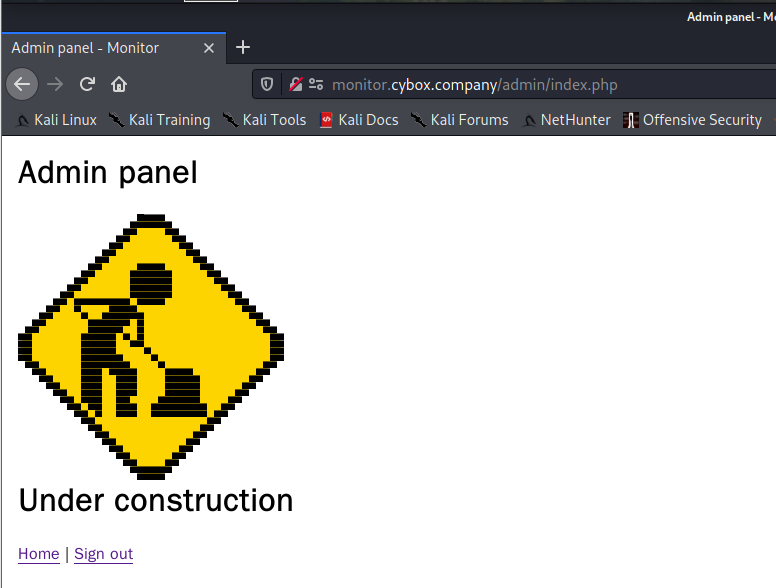Follow the Home link on page

(39, 553)
